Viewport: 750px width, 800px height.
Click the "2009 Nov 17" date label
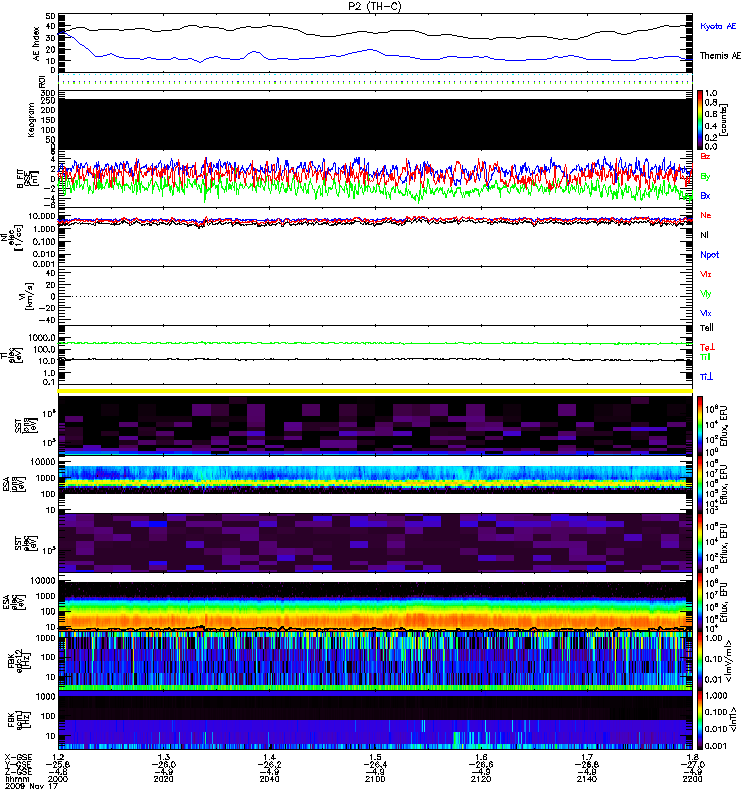coord(32,786)
